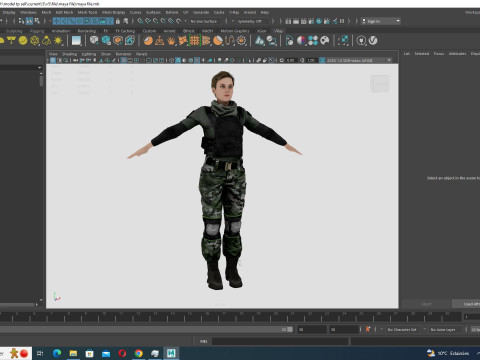
Task: Open the Cache menu
Action: pos(219,12)
